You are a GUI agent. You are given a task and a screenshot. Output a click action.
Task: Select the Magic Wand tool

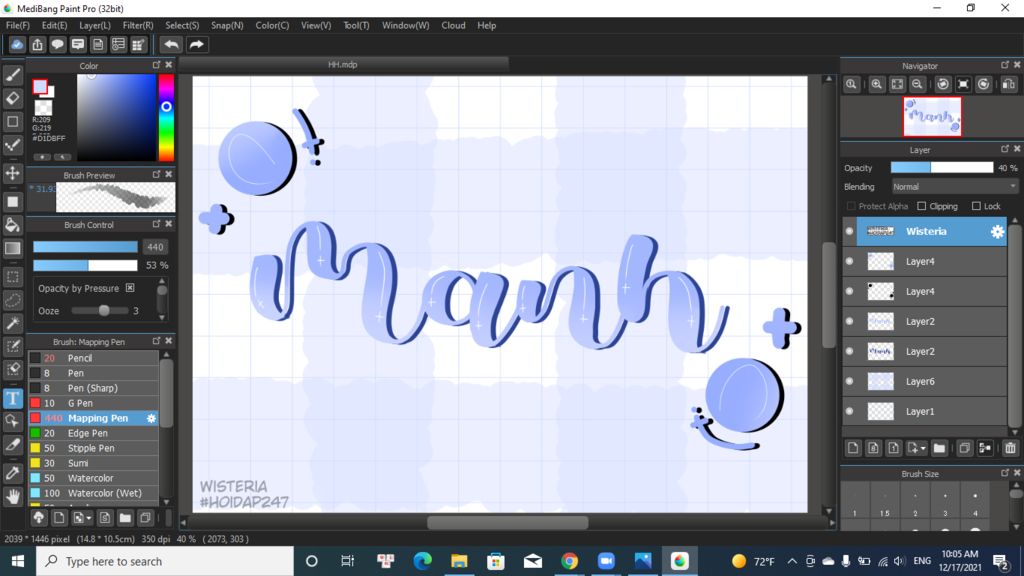(12, 323)
